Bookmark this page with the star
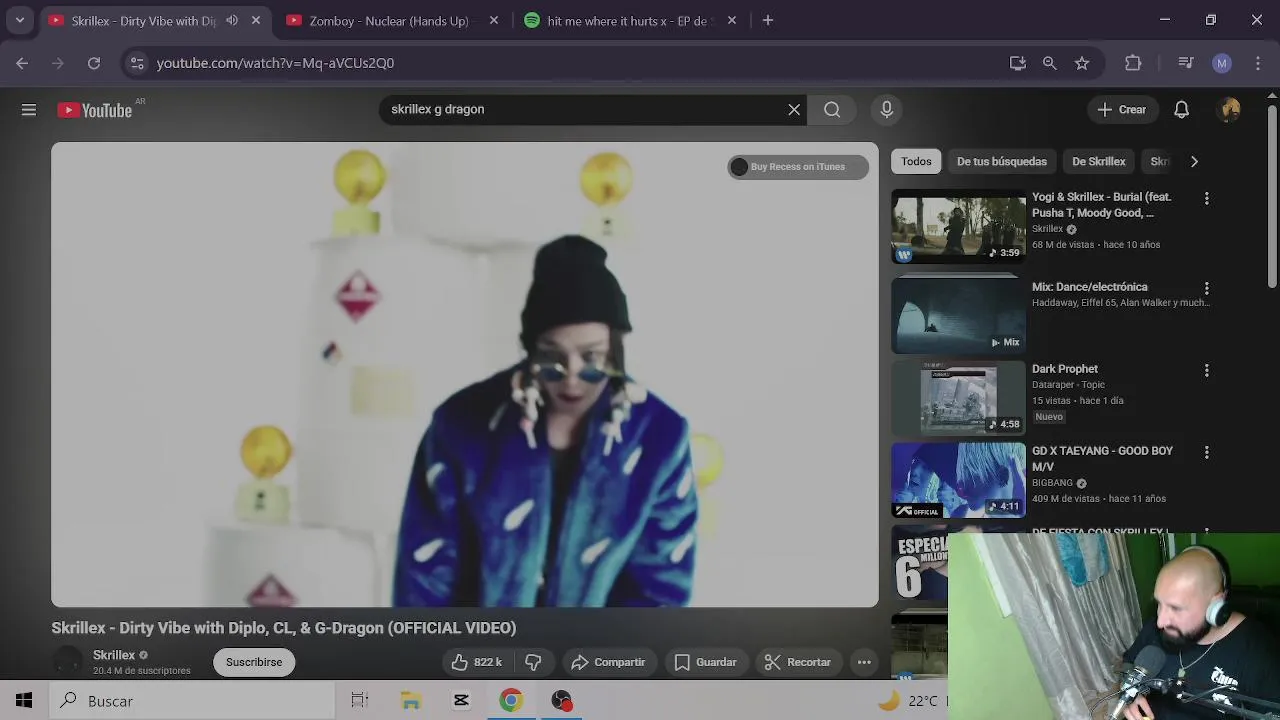 click(x=1082, y=63)
